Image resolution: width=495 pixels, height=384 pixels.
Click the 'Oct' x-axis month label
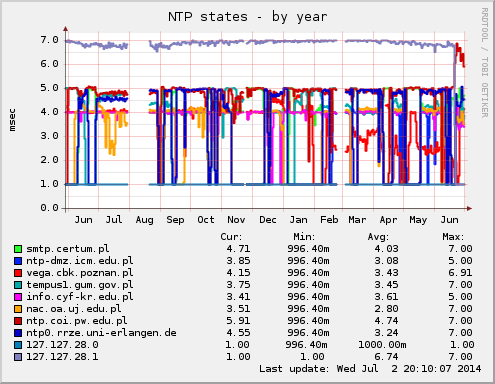pyautogui.click(x=206, y=220)
